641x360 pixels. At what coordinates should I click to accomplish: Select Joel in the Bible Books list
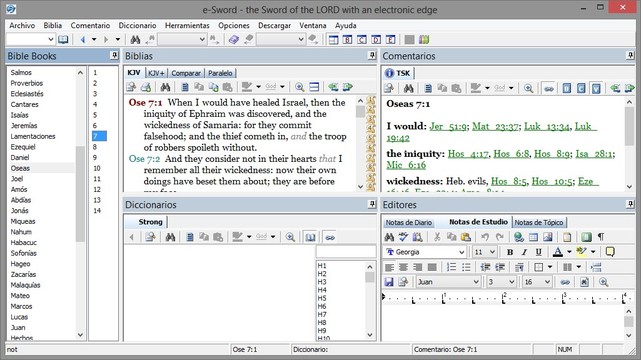(17, 179)
